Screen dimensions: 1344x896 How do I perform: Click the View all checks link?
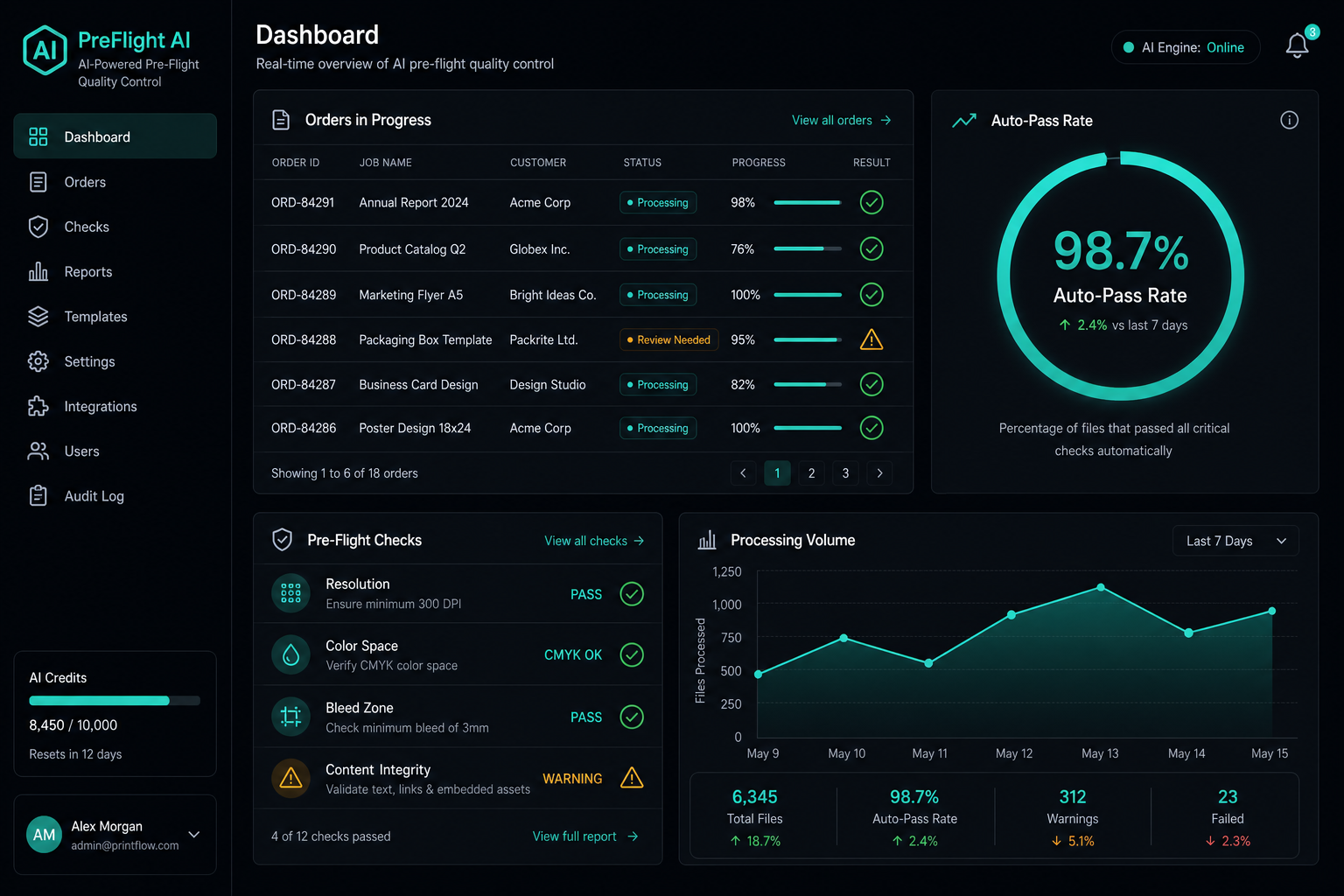click(595, 541)
